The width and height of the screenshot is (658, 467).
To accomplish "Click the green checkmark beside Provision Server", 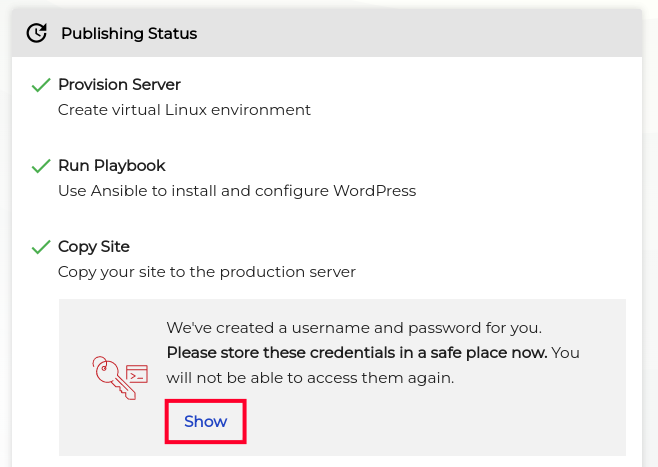I will pyautogui.click(x=41, y=85).
